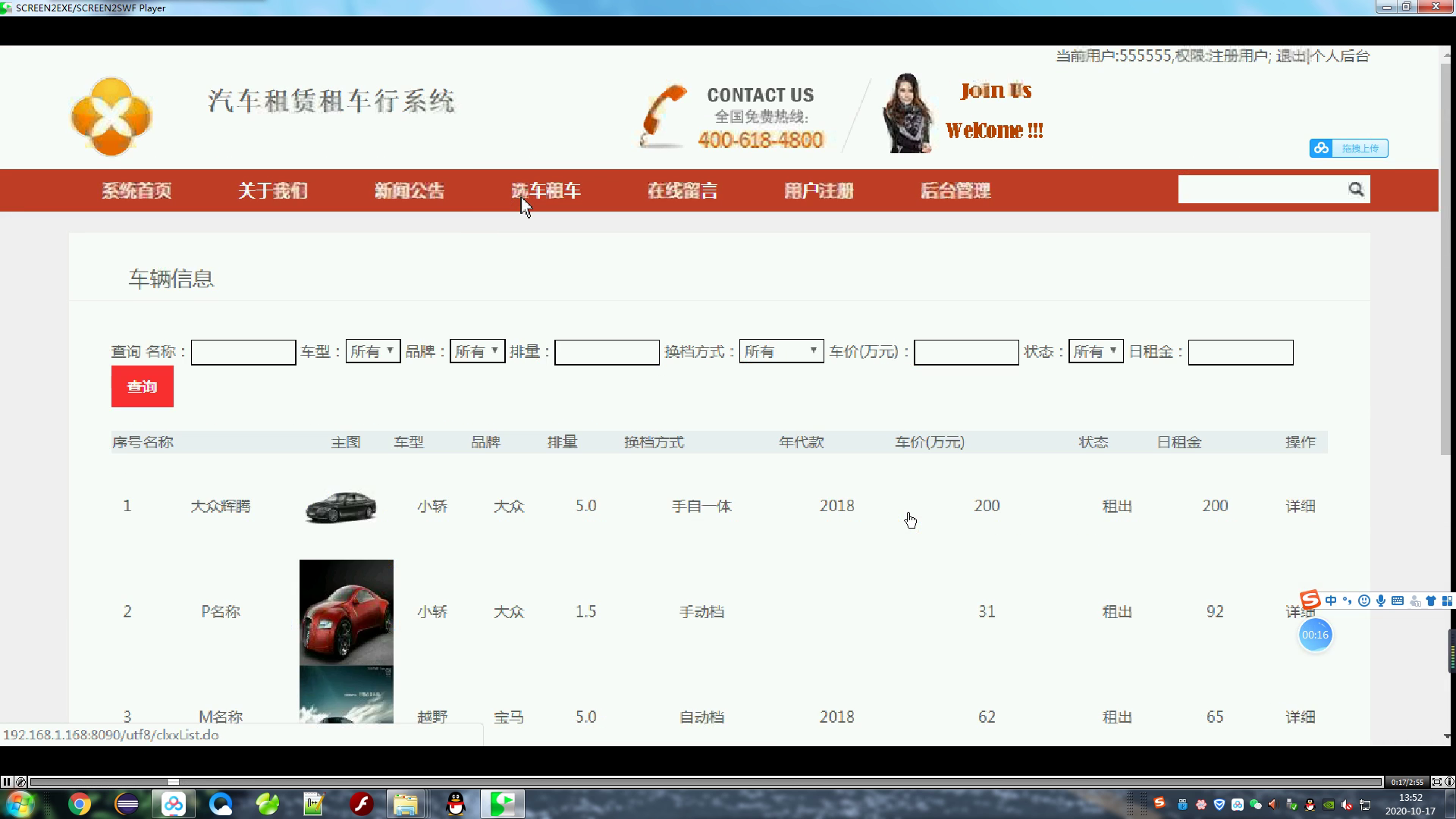Open the IME toolbox grid icon
This screenshot has width=1456, height=819.
click(1447, 601)
